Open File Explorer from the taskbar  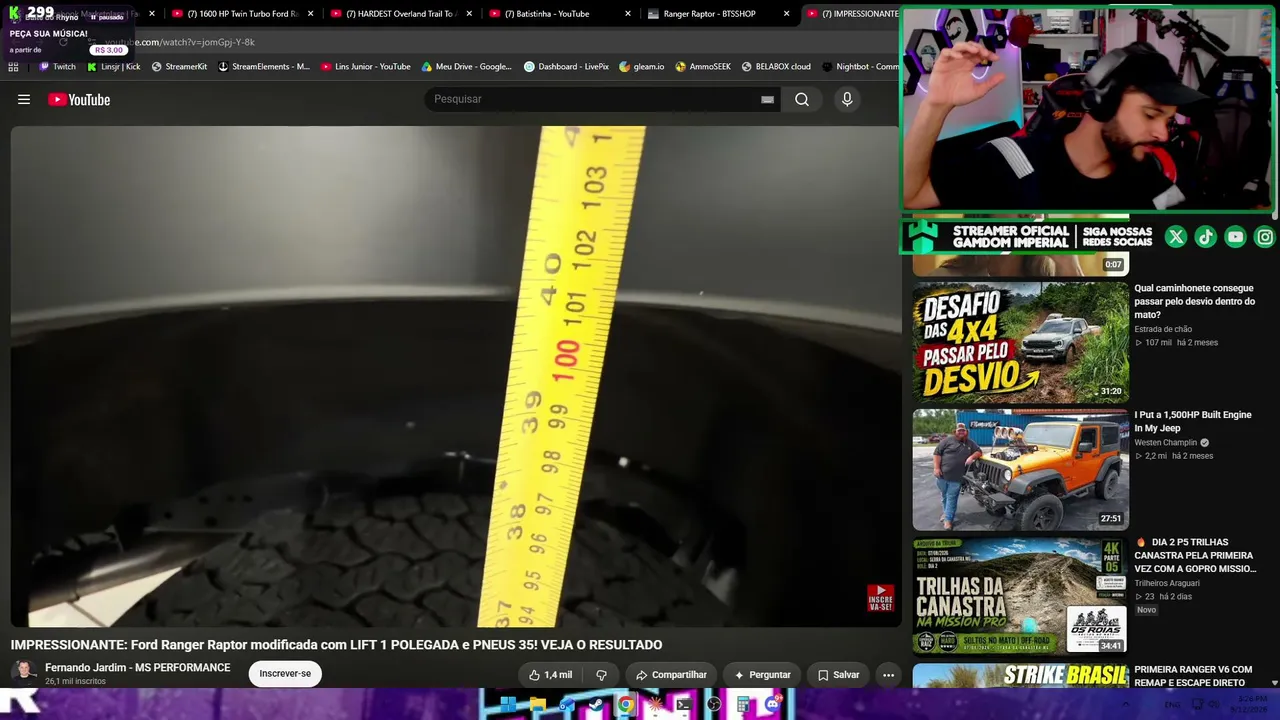point(538,705)
